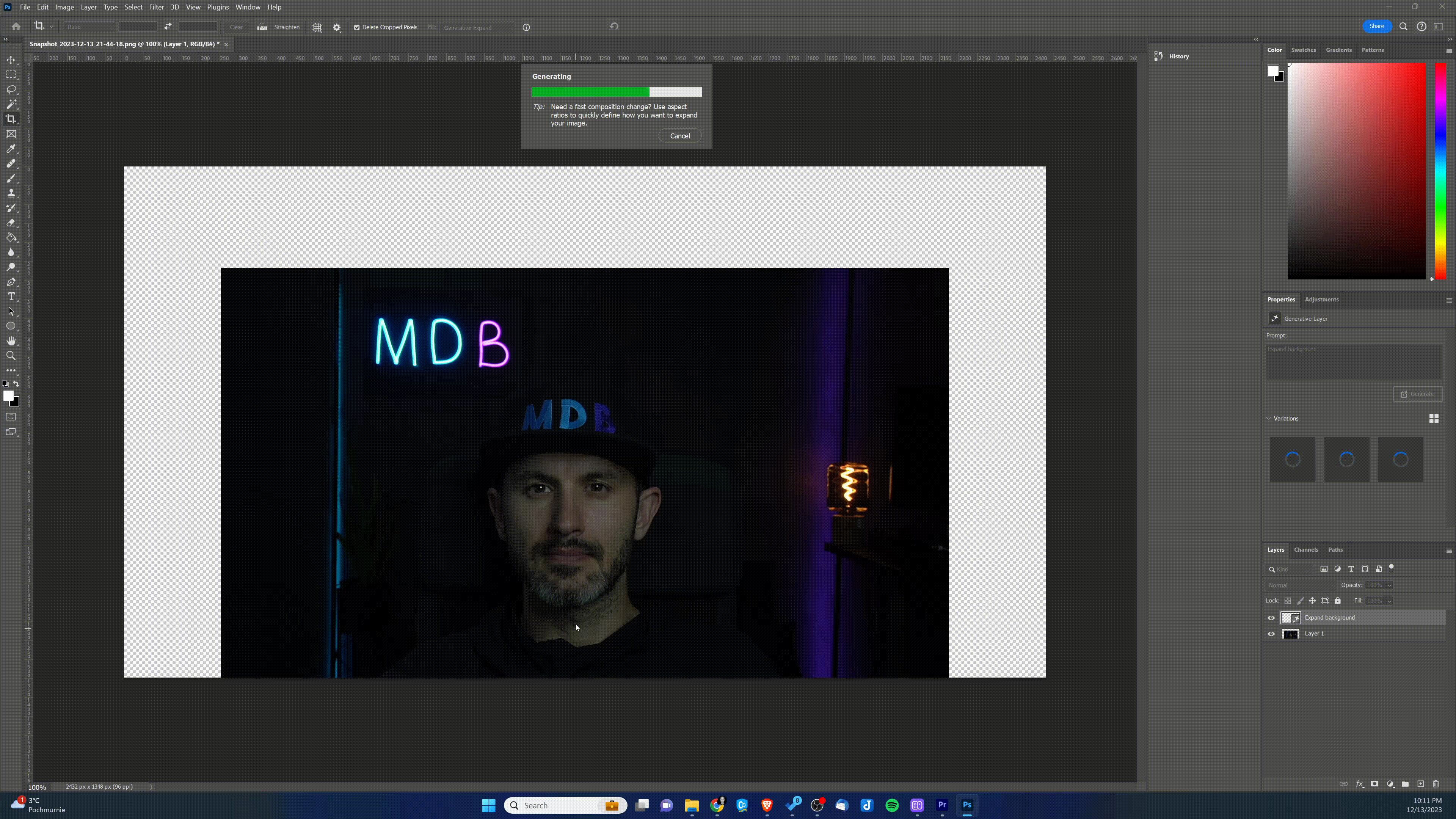Cancel the generating process
The width and height of the screenshot is (1456, 819).
[679, 136]
